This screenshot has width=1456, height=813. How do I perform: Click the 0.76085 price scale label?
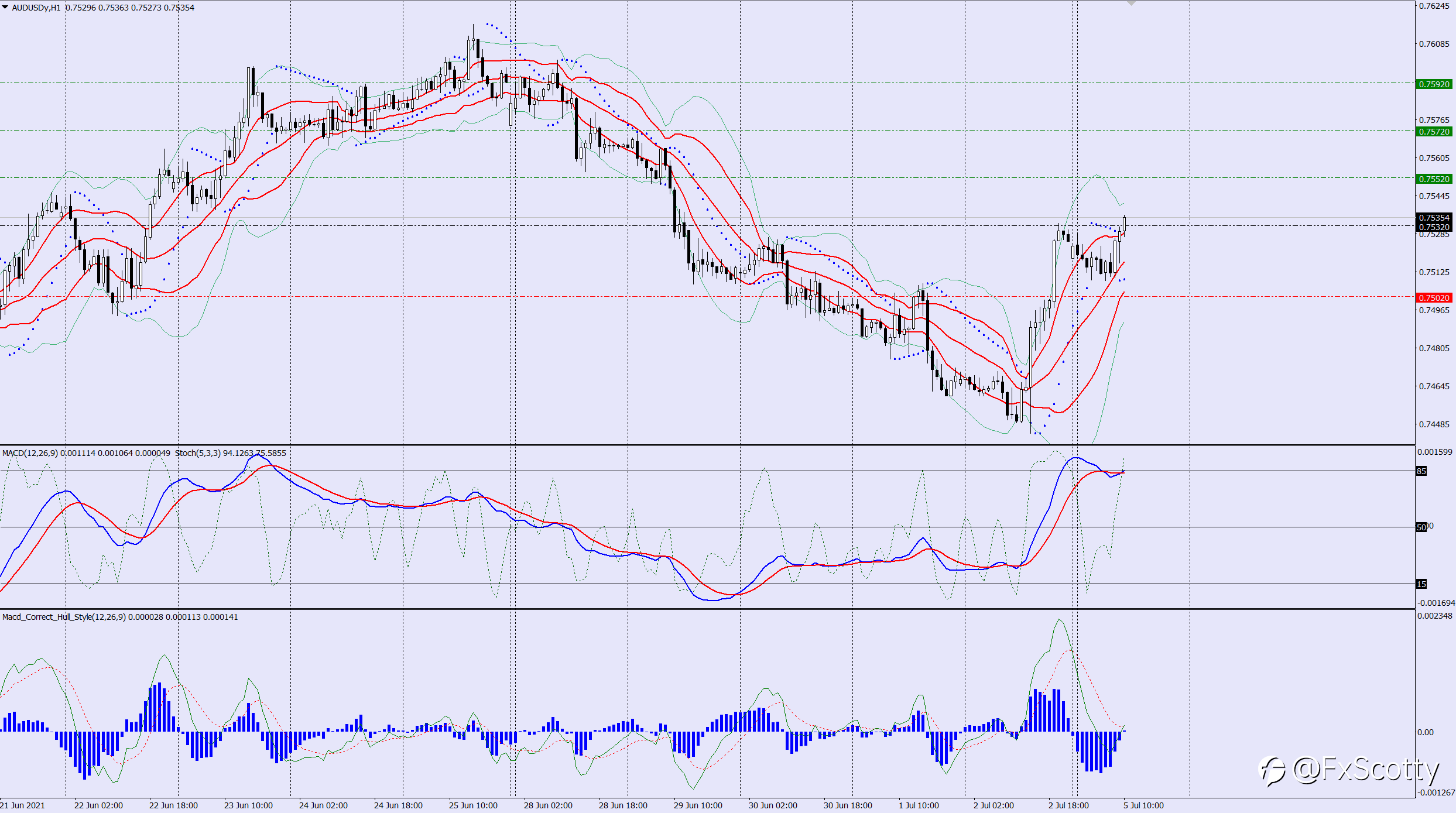[x=1434, y=44]
